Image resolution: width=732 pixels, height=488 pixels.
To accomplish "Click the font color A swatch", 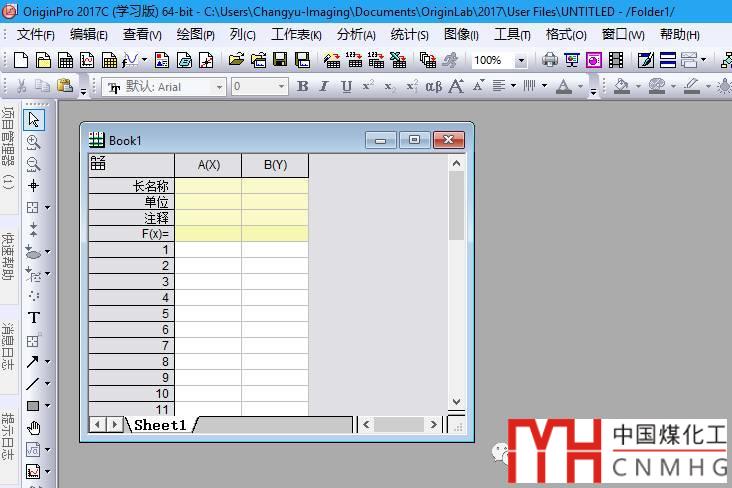I will pos(564,86).
